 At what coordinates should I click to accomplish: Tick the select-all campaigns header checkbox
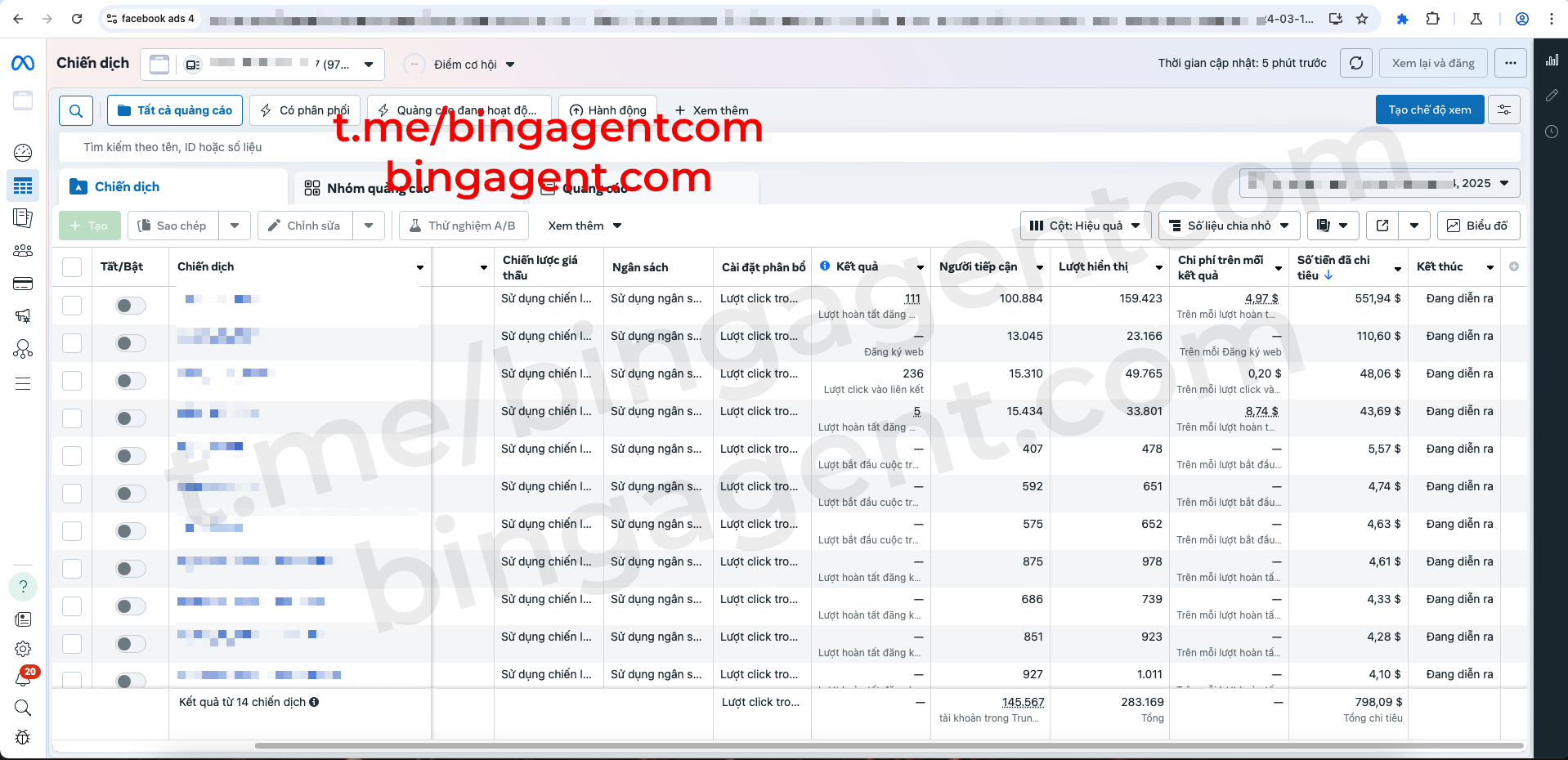tap(72, 267)
